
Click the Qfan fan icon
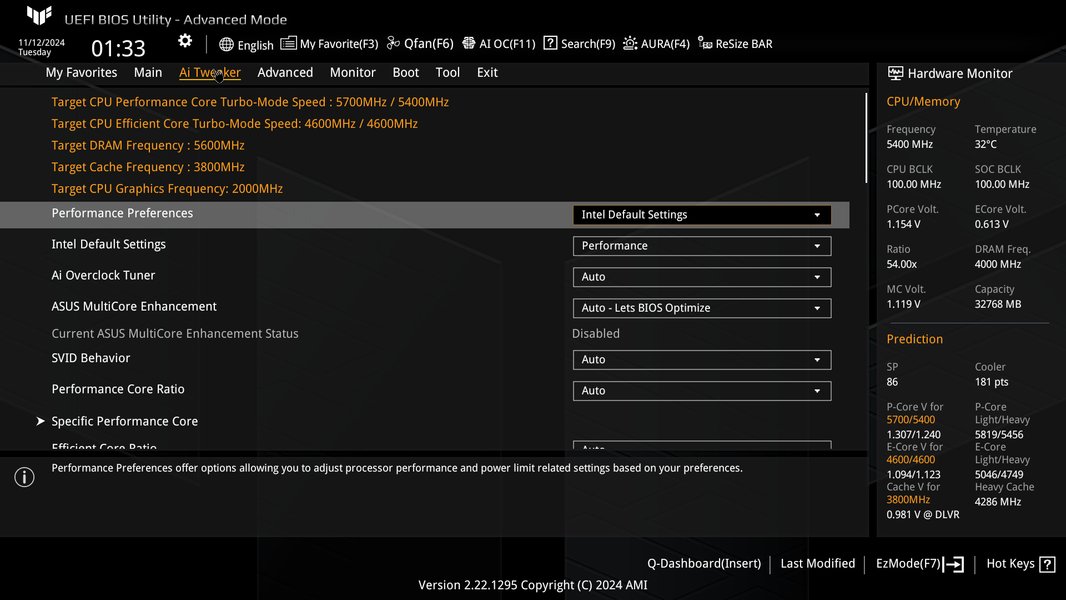click(x=393, y=43)
